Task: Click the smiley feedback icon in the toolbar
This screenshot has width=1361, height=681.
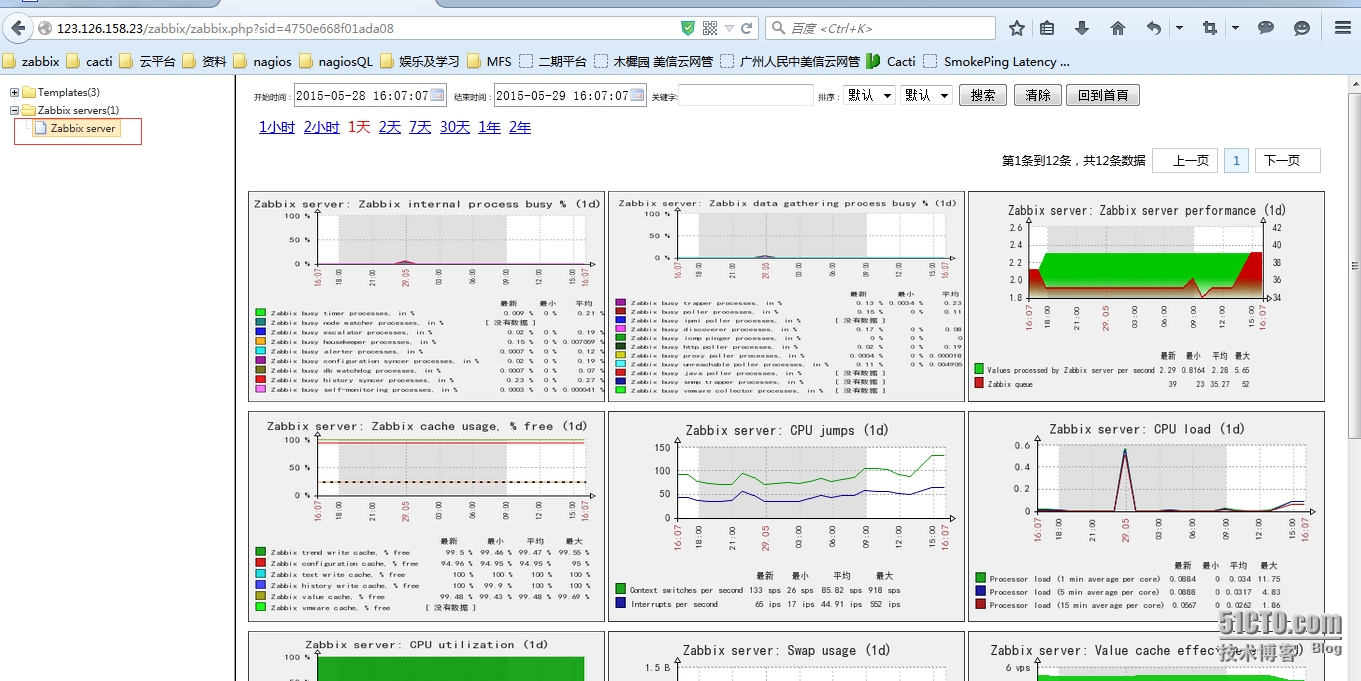Action: pos(1301,29)
